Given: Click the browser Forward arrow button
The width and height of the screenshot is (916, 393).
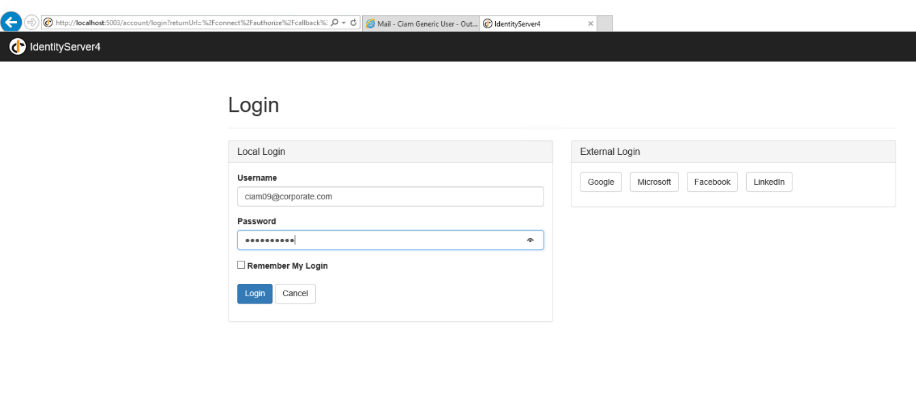Looking at the screenshot, I should click(x=31, y=22).
